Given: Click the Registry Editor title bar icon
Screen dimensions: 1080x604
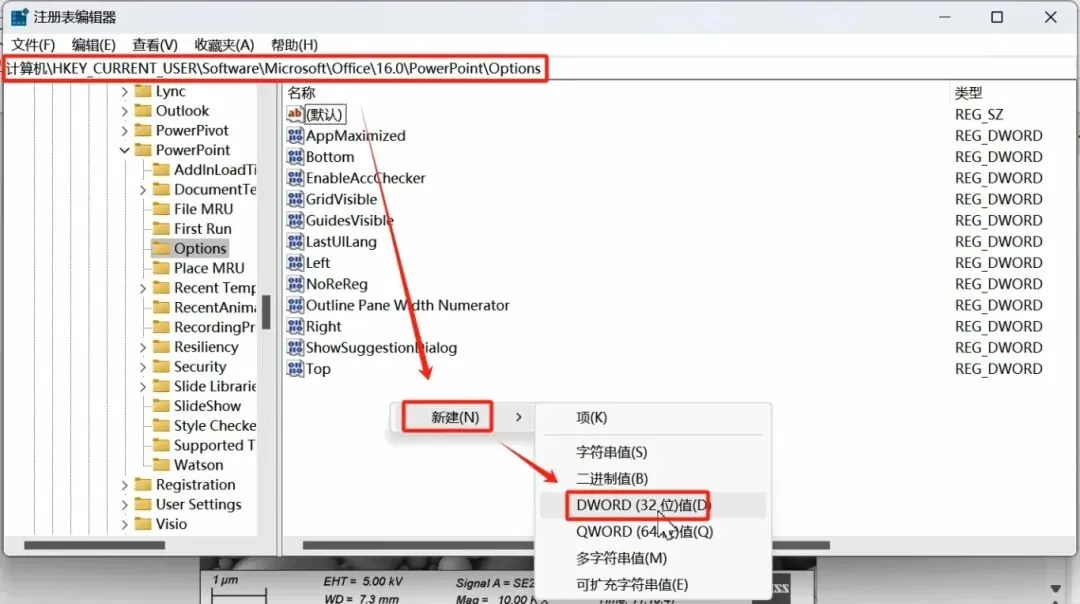Looking at the screenshot, I should pos(19,17).
